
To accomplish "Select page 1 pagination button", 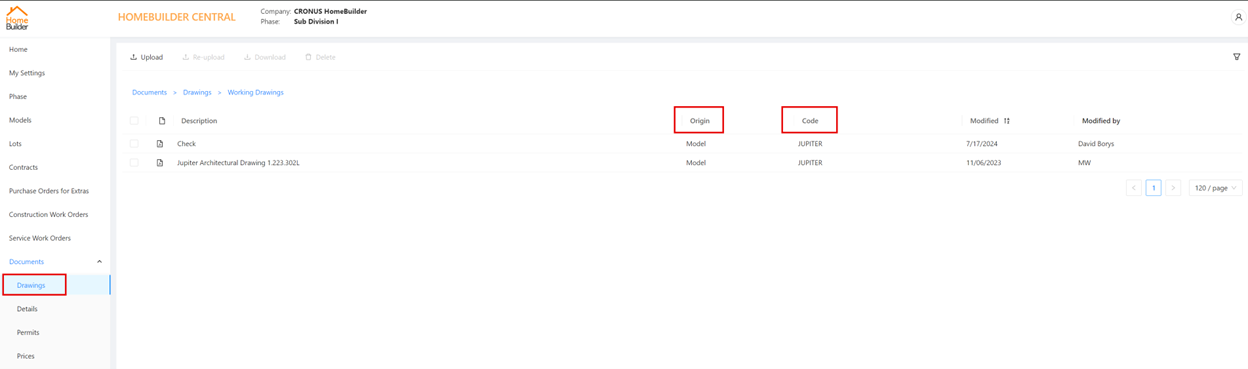I will [x=1153, y=188].
